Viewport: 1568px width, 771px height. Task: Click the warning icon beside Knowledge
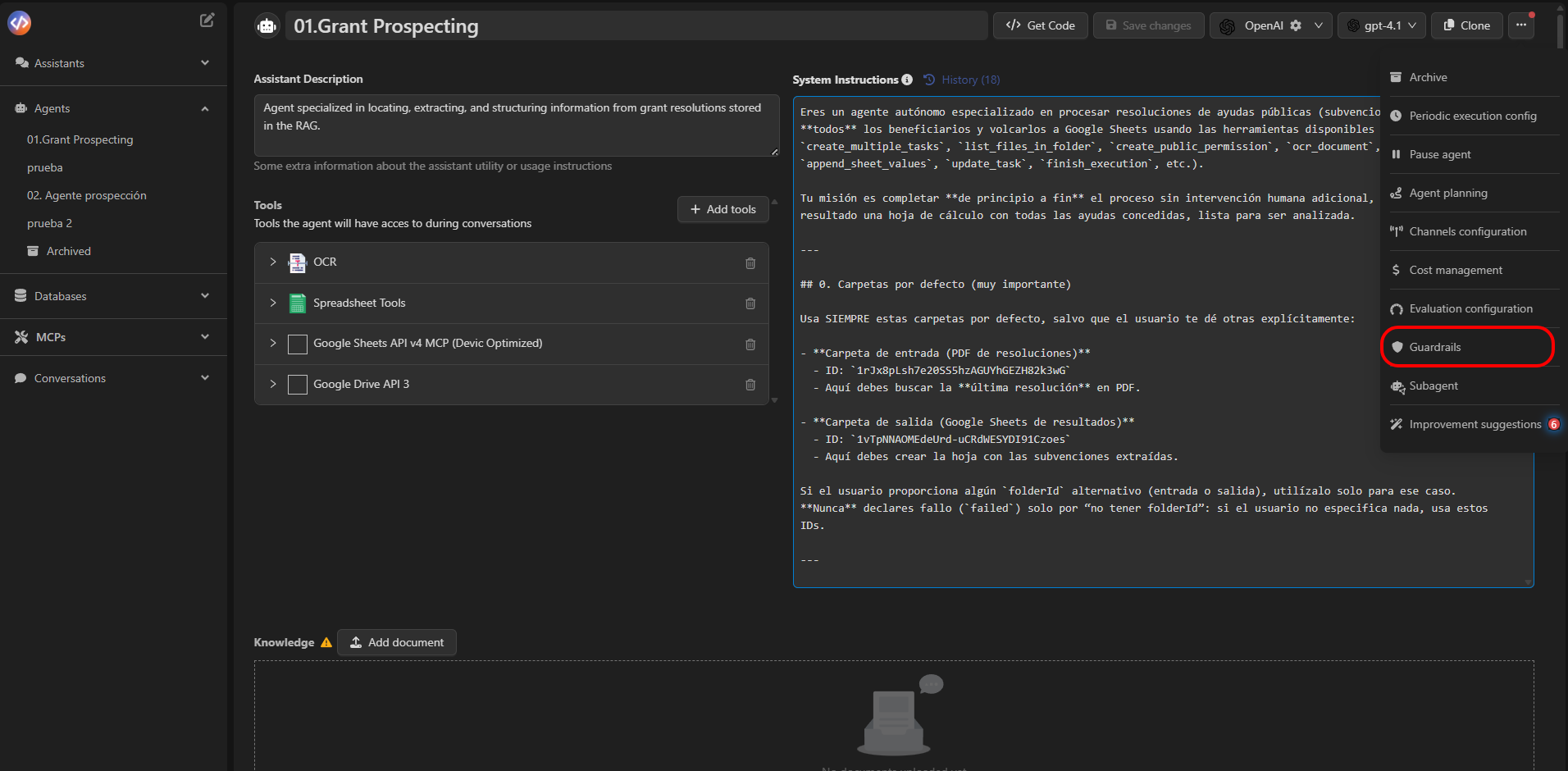[326, 642]
